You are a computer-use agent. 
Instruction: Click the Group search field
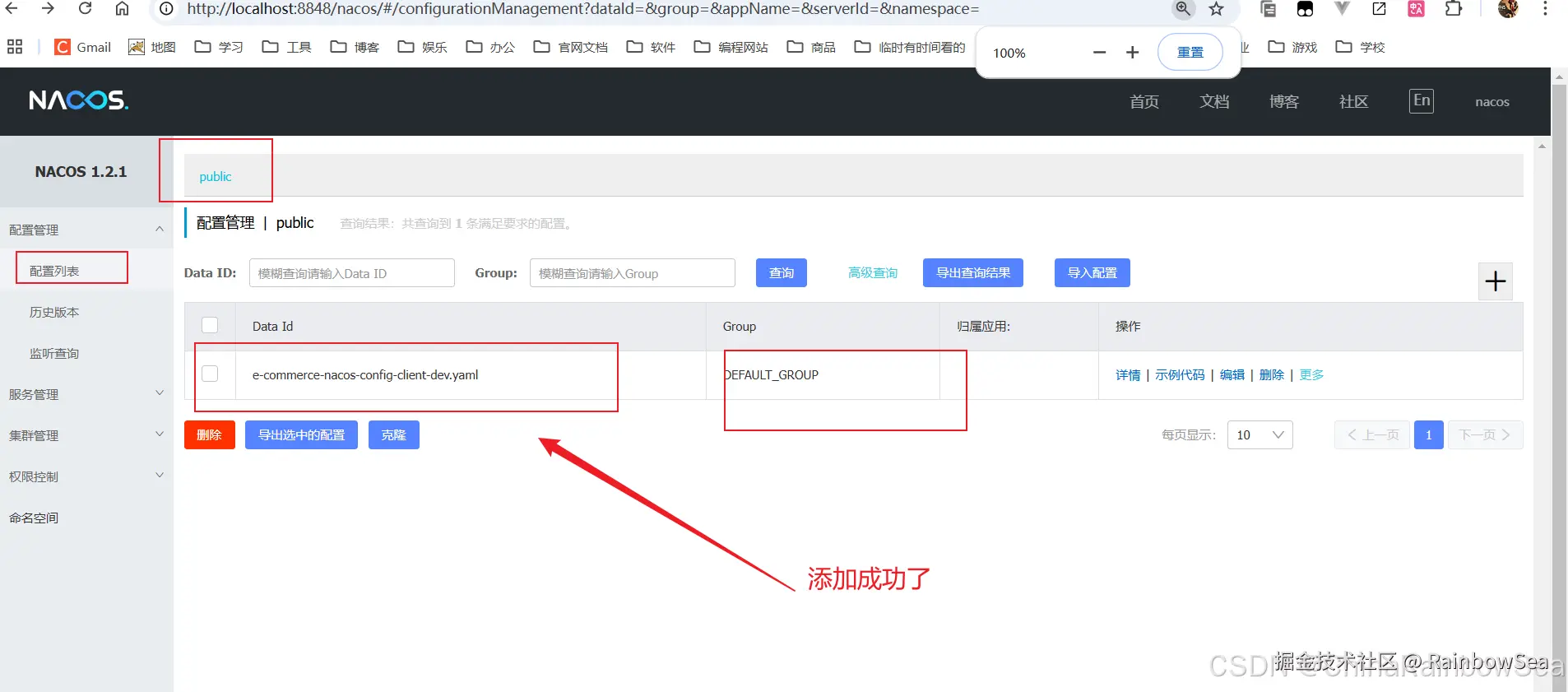633,273
